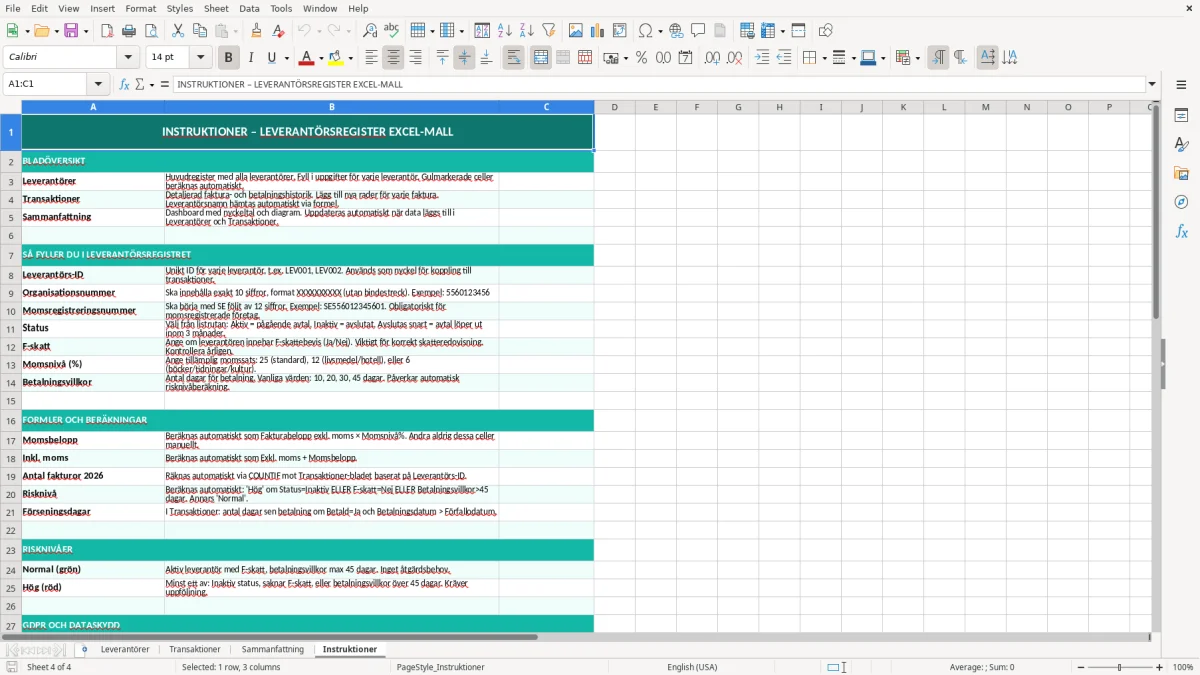Open the Data menu
This screenshot has width=1200, height=675.
coord(249,8)
